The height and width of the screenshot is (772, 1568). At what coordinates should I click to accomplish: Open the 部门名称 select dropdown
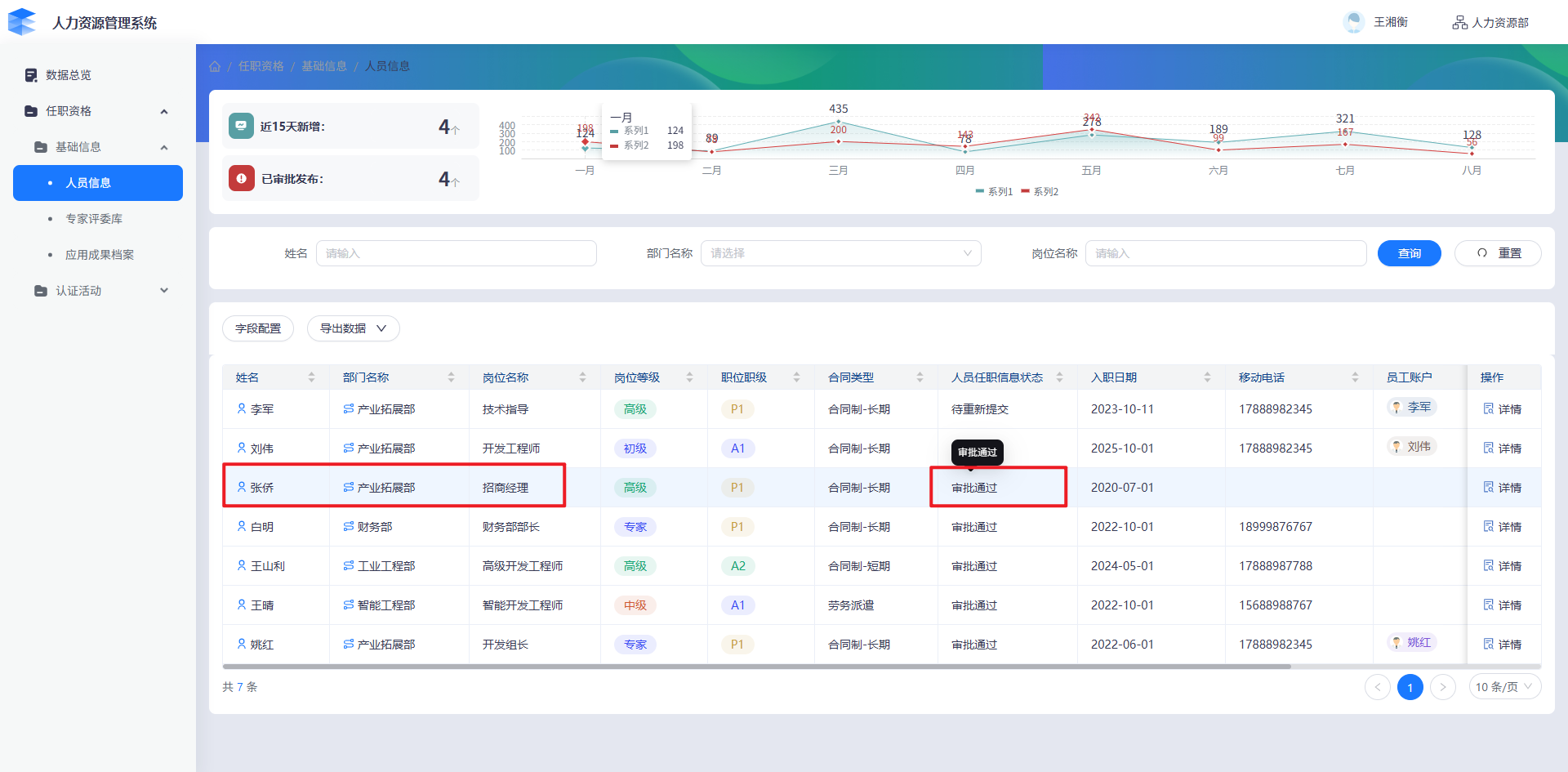[x=840, y=253]
